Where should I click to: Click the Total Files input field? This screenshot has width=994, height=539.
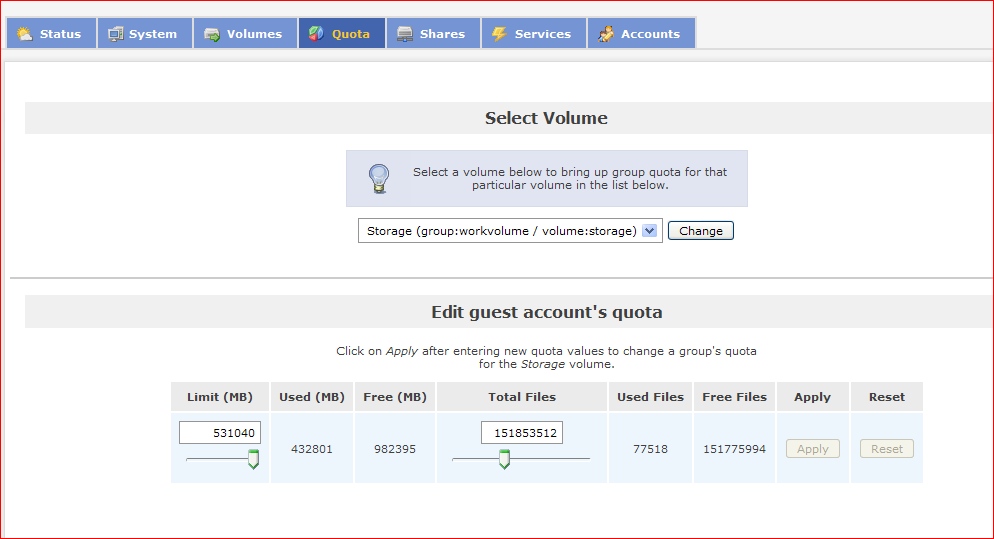pyautogui.click(x=522, y=432)
